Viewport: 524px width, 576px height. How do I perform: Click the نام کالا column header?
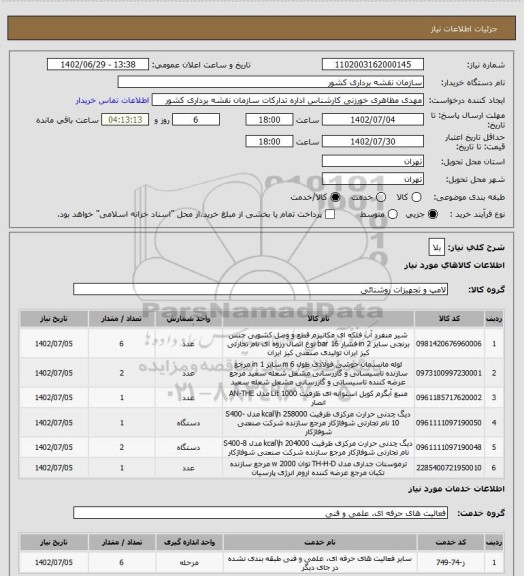tap(318, 318)
